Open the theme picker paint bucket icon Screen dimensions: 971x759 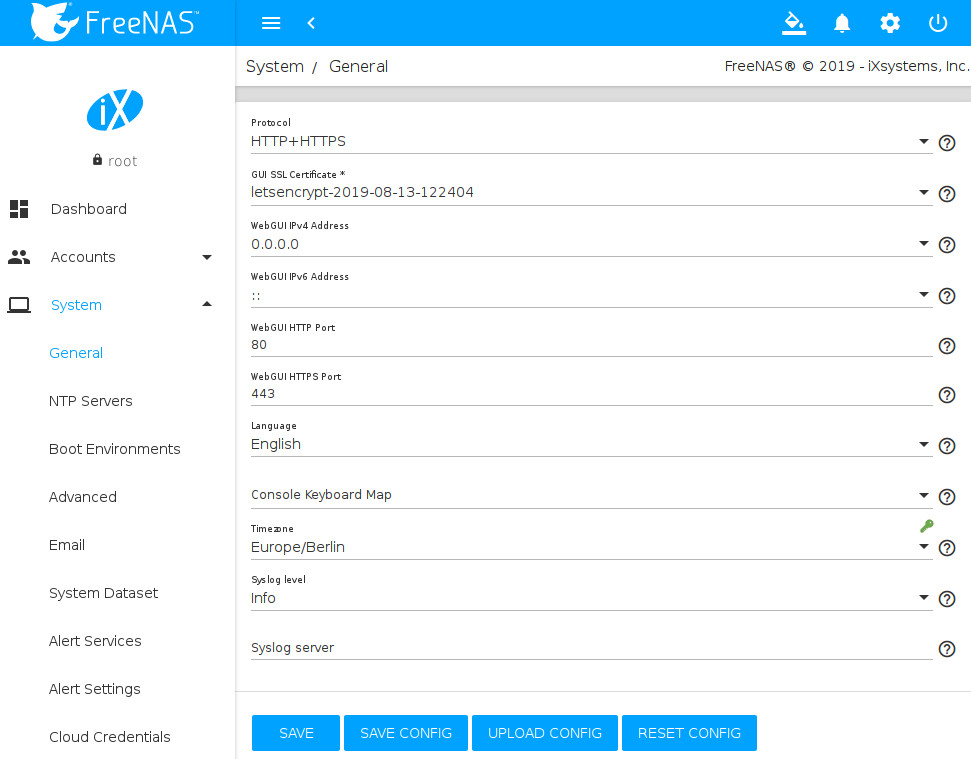click(794, 23)
